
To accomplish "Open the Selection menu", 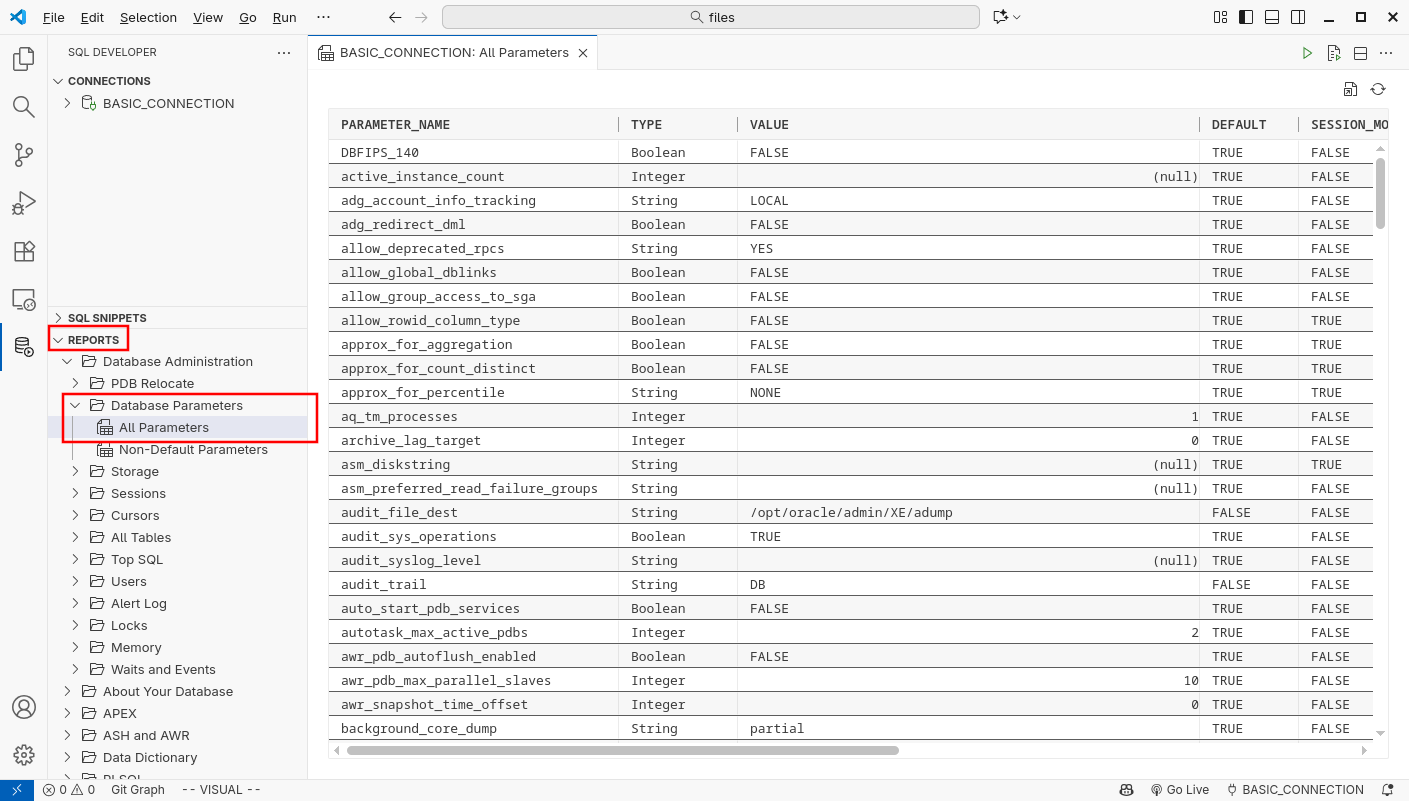I will tap(148, 17).
